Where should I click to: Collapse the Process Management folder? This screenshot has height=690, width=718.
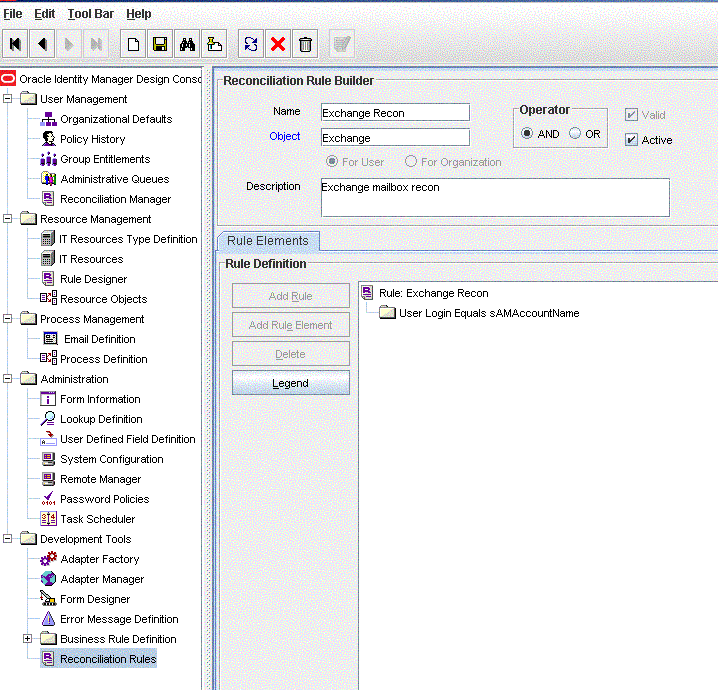7,318
